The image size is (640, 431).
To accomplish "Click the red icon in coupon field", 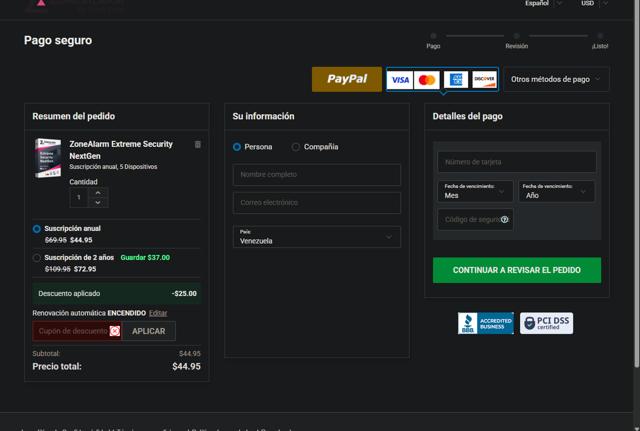I will click(x=115, y=331).
